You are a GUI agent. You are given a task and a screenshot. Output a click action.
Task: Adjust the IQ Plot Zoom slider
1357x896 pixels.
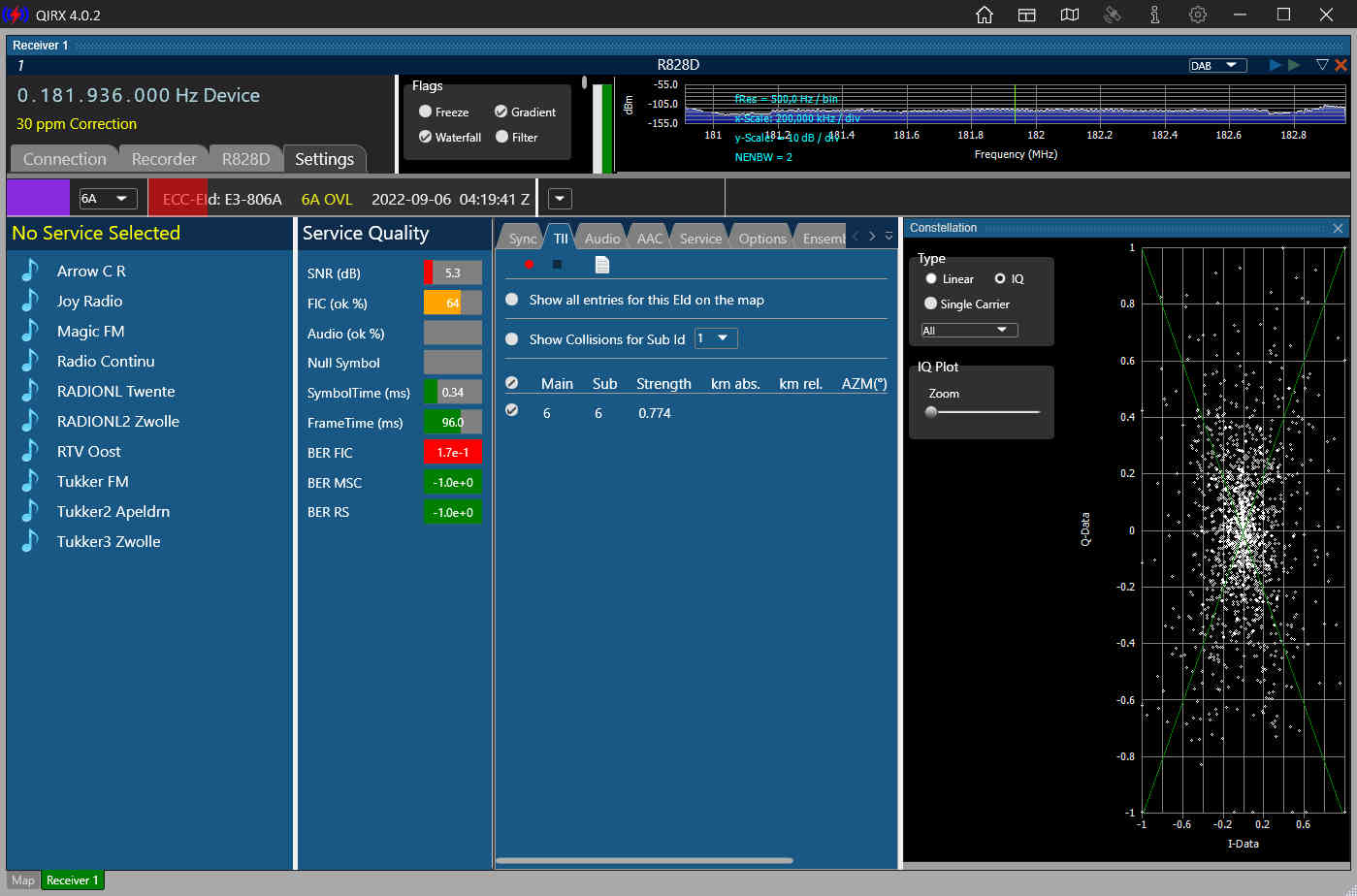coord(981,412)
